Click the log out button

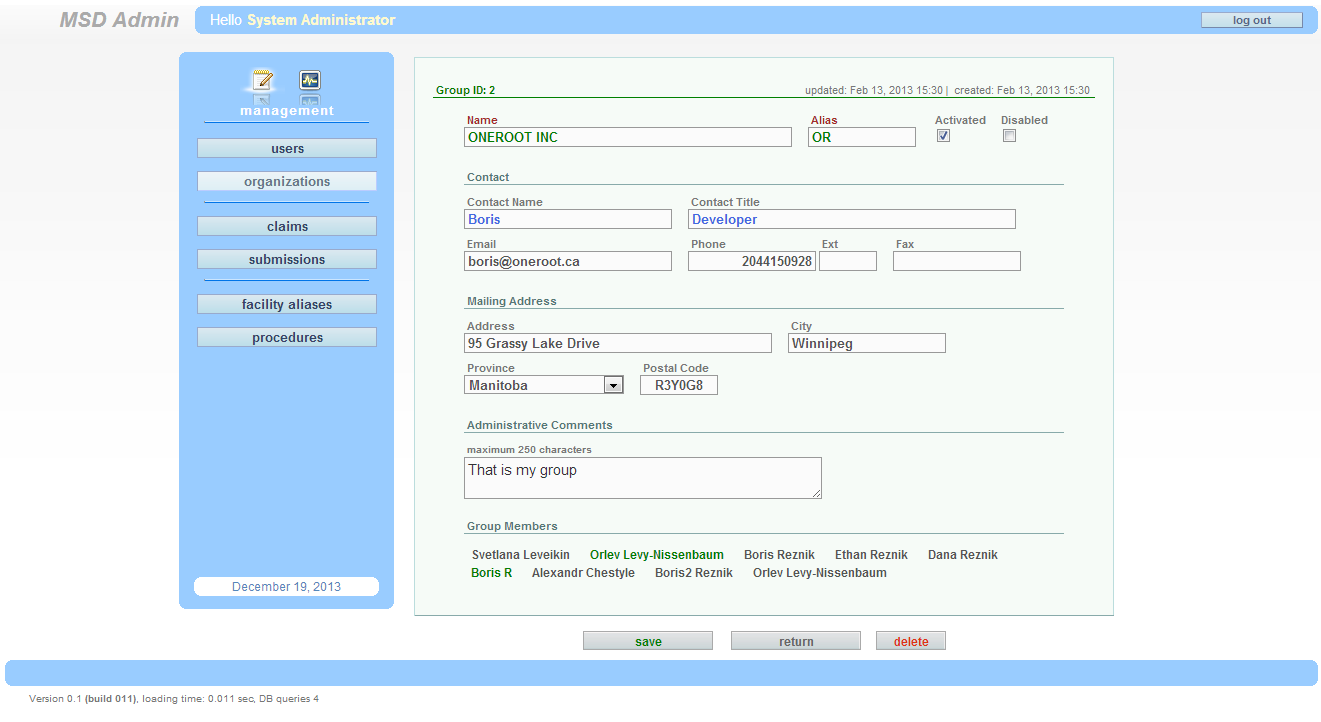pyautogui.click(x=1252, y=20)
